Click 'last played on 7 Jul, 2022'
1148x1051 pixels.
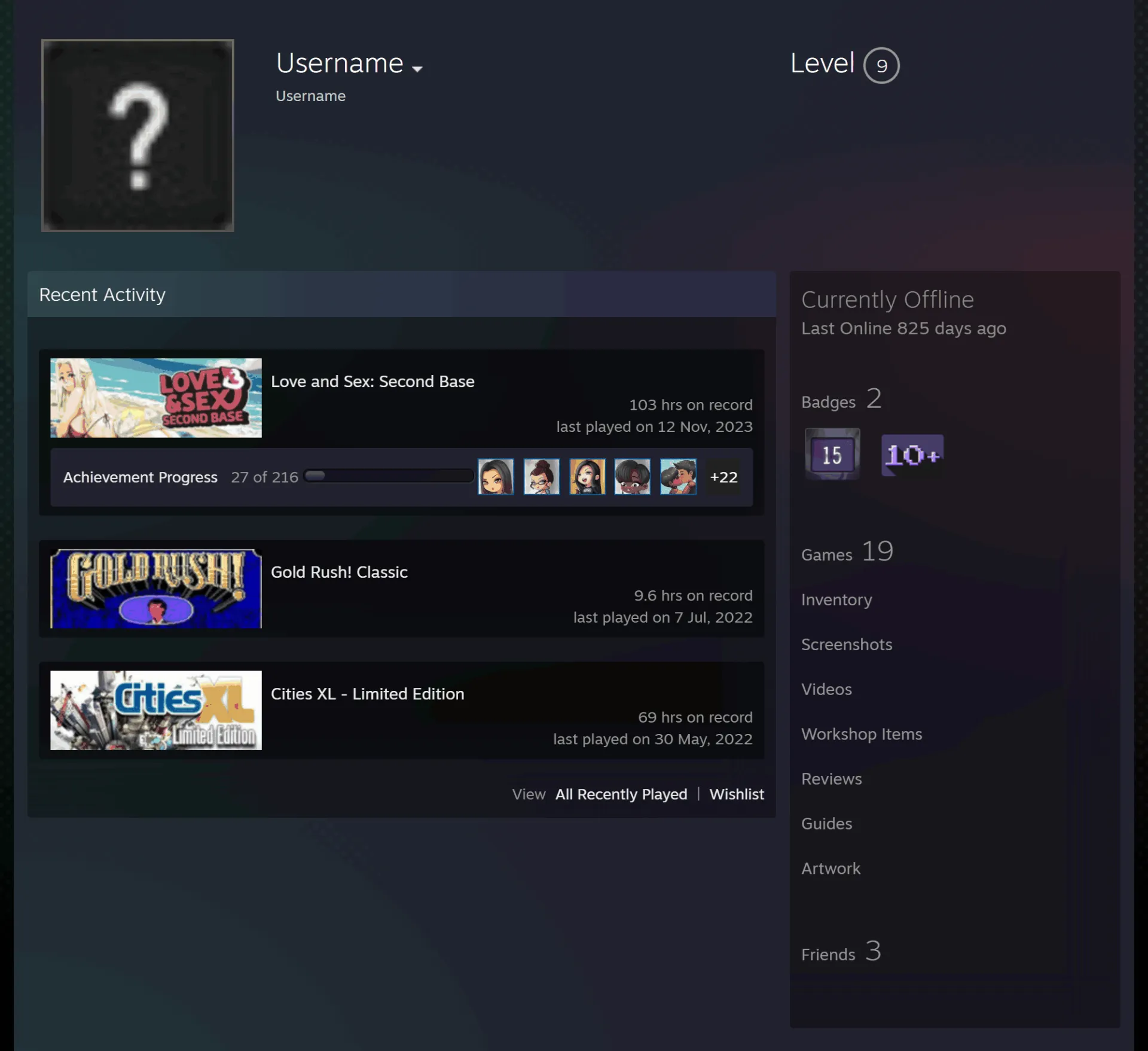tap(662, 618)
